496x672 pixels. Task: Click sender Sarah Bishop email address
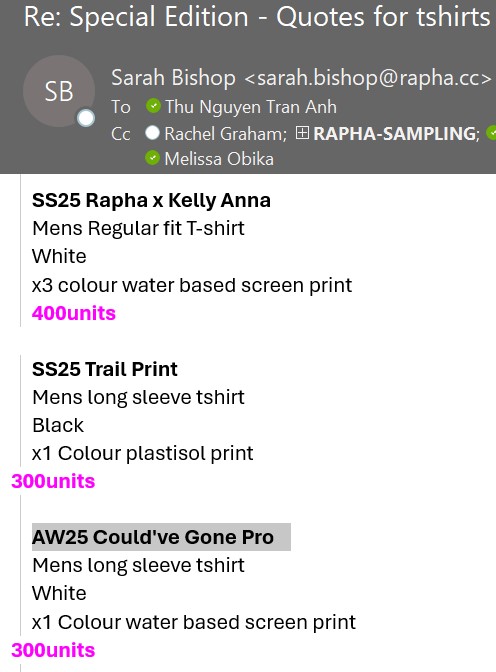(x=368, y=78)
